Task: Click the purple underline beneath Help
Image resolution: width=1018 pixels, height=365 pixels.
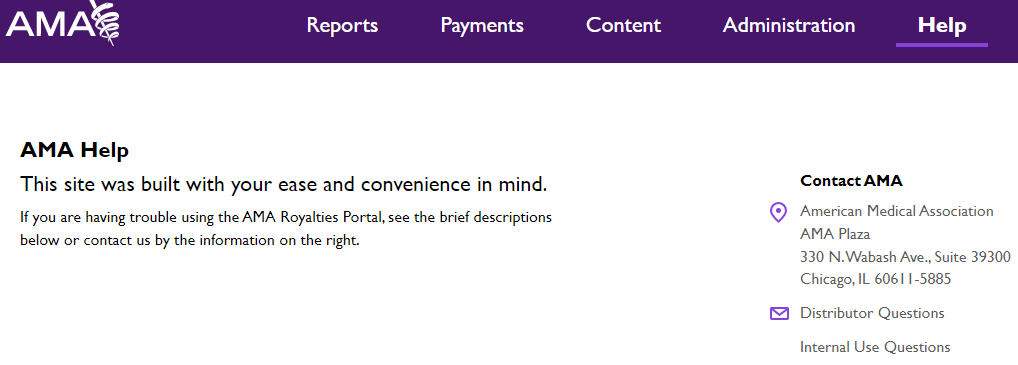Action: (942, 45)
